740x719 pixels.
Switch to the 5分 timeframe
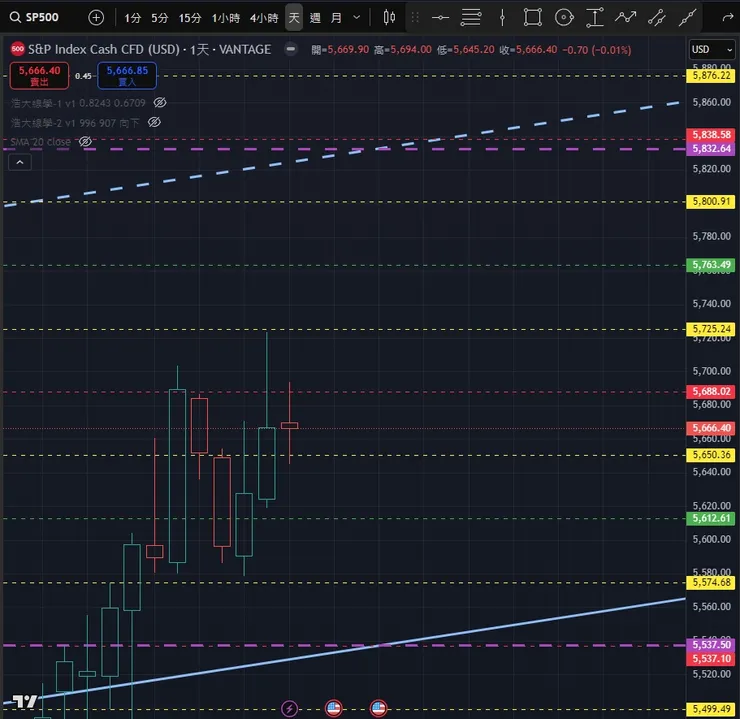point(160,18)
